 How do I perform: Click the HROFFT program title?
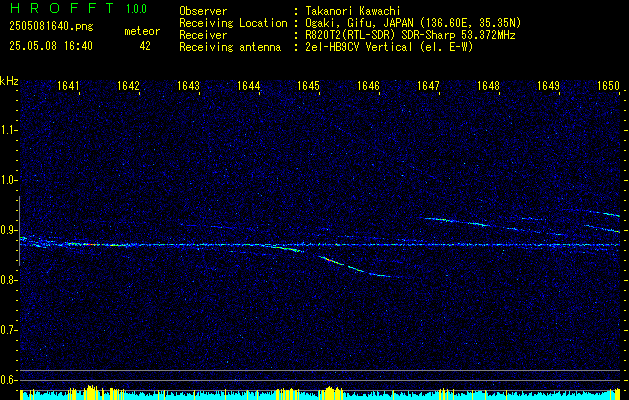pyautogui.click(x=62, y=8)
